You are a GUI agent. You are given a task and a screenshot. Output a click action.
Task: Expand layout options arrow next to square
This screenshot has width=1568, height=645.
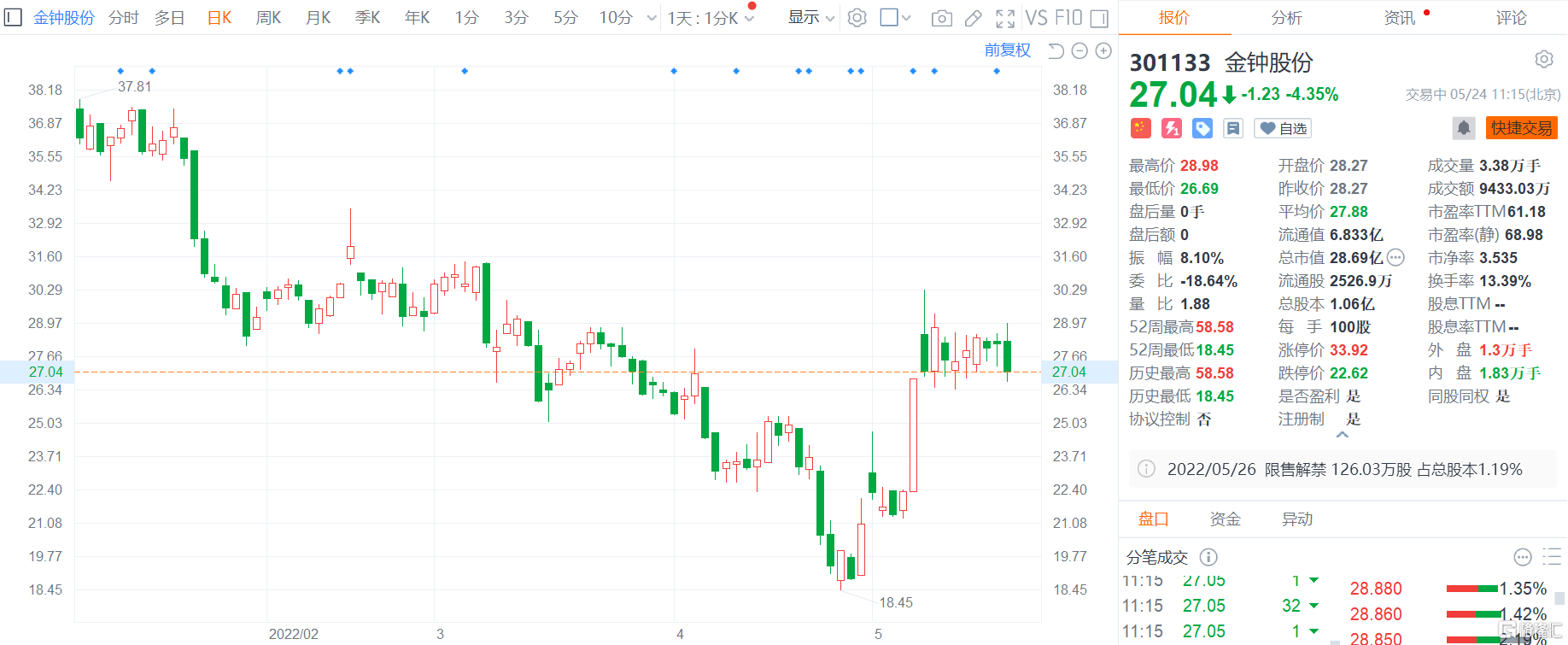(906, 18)
